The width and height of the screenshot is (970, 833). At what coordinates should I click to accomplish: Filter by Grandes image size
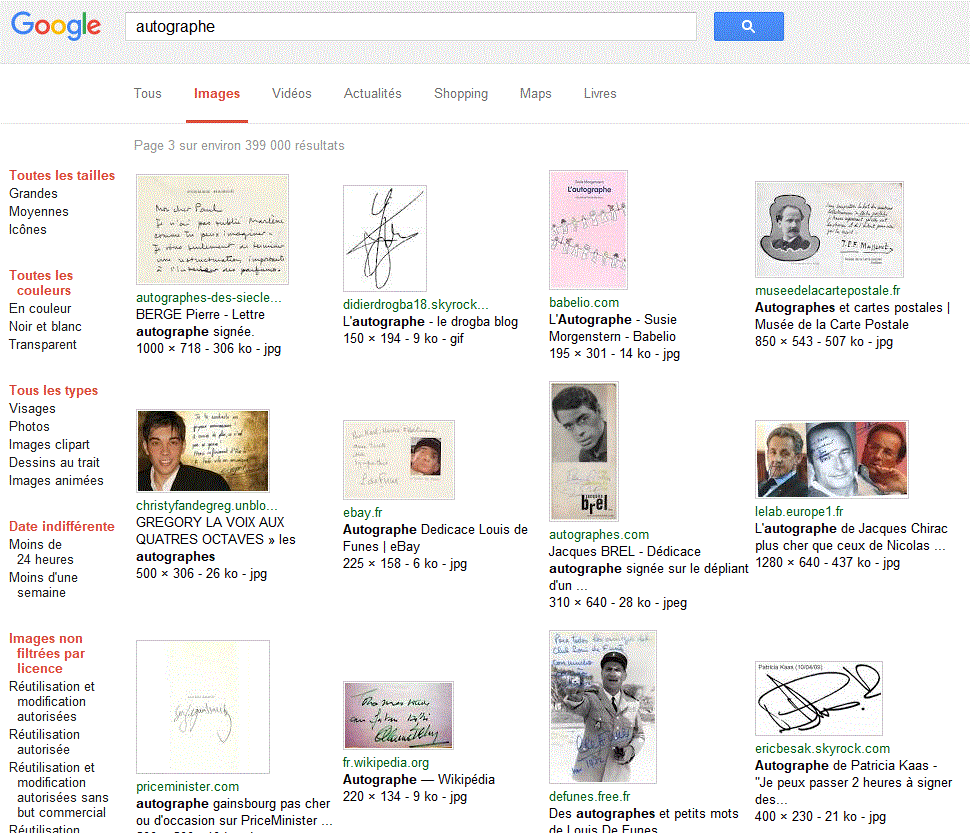coord(33,194)
